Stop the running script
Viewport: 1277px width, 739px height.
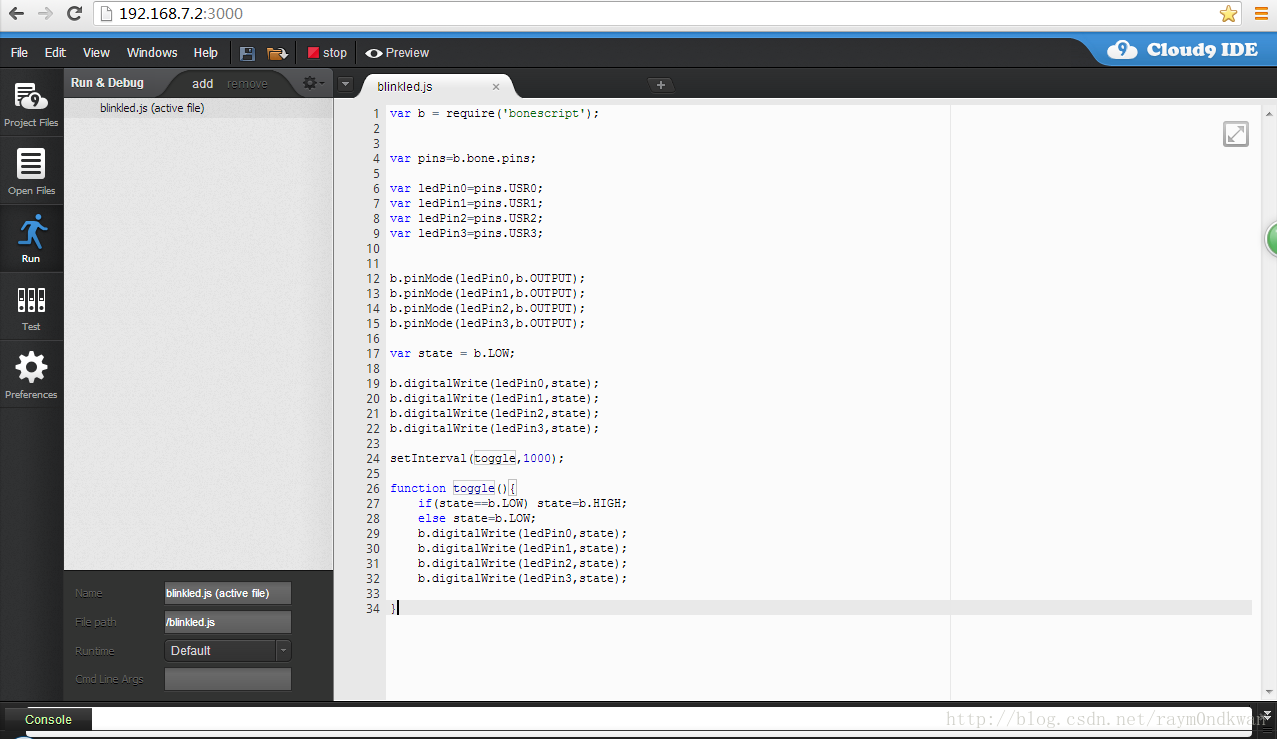point(327,53)
